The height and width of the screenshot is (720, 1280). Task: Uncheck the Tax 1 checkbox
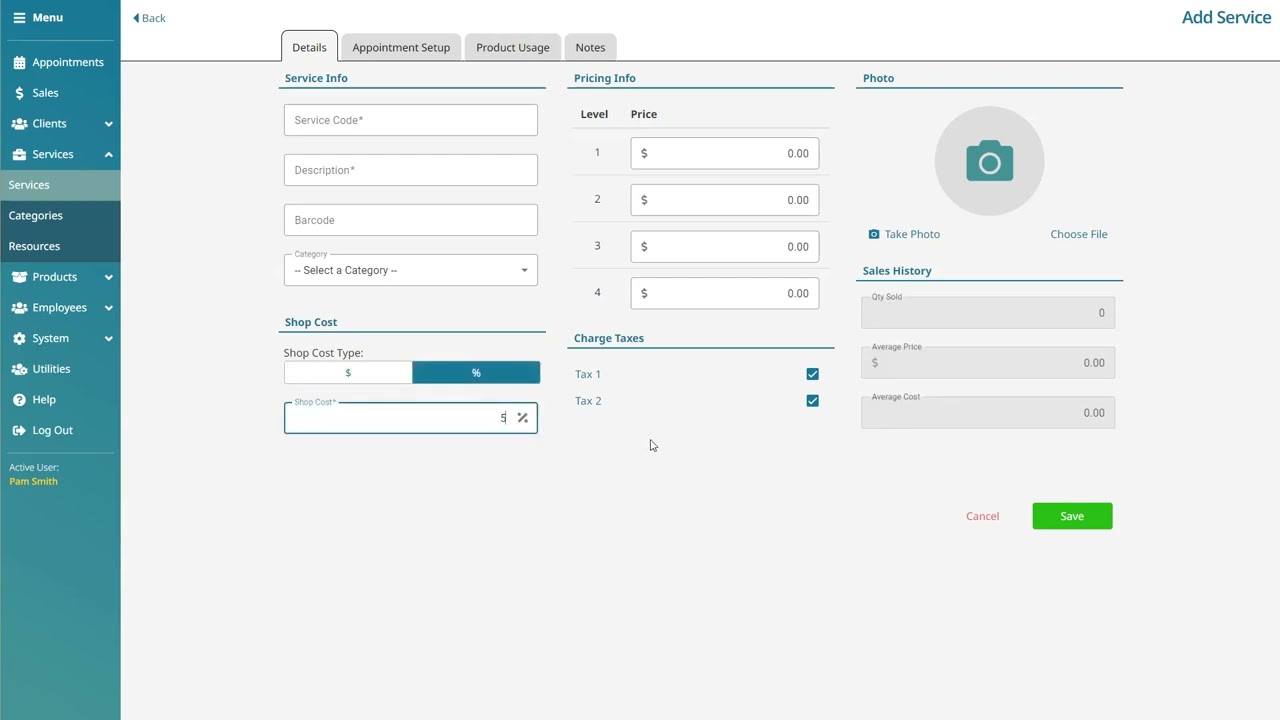click(x=812, y=374)
